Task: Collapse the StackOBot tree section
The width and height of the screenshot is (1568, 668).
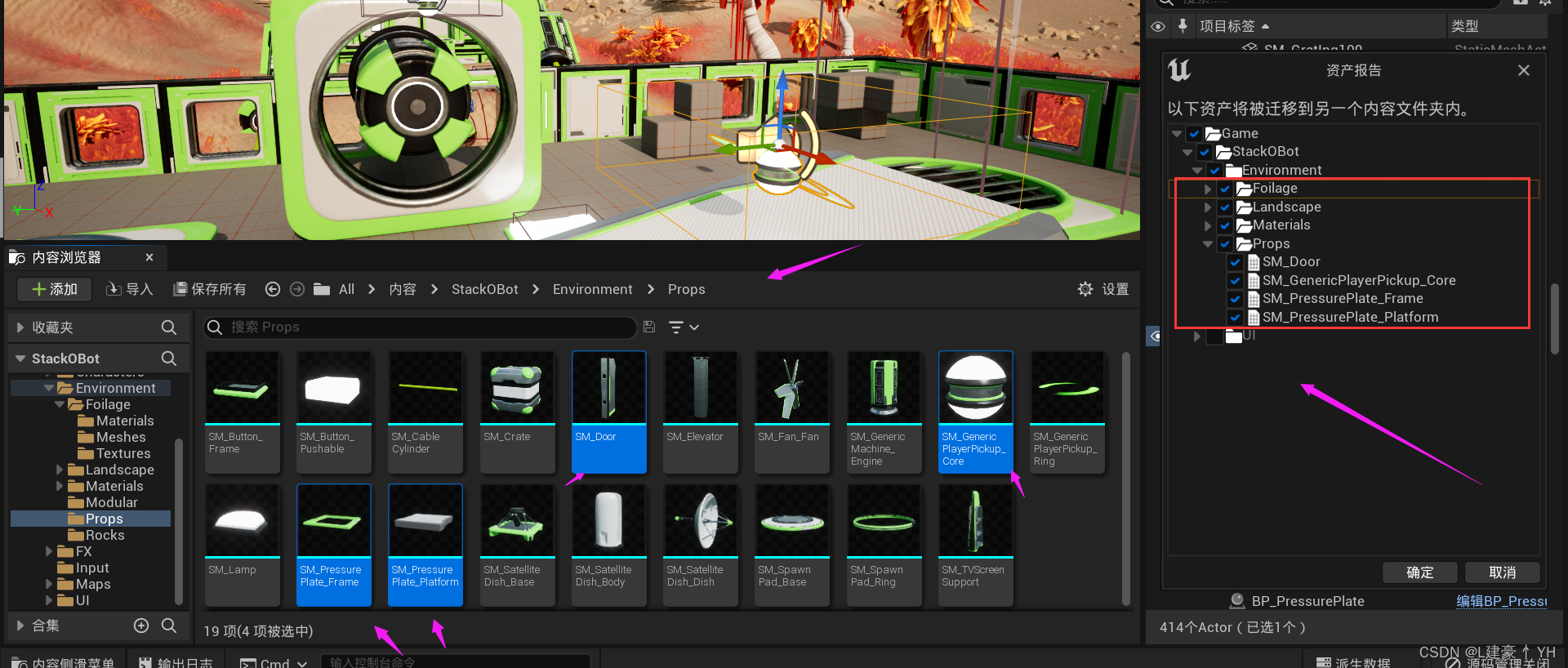Action: pyautogui.click(x=20, y=358)
